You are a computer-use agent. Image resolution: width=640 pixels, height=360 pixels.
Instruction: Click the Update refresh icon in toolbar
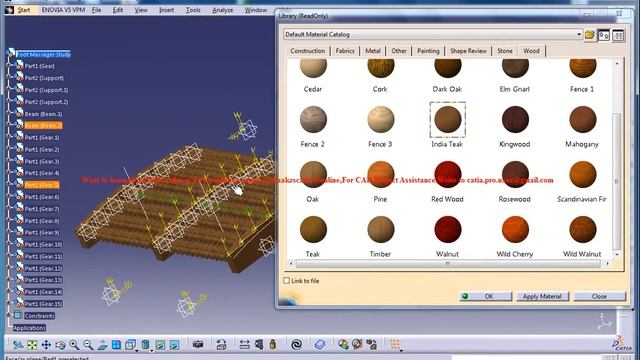tap(221, 345)
